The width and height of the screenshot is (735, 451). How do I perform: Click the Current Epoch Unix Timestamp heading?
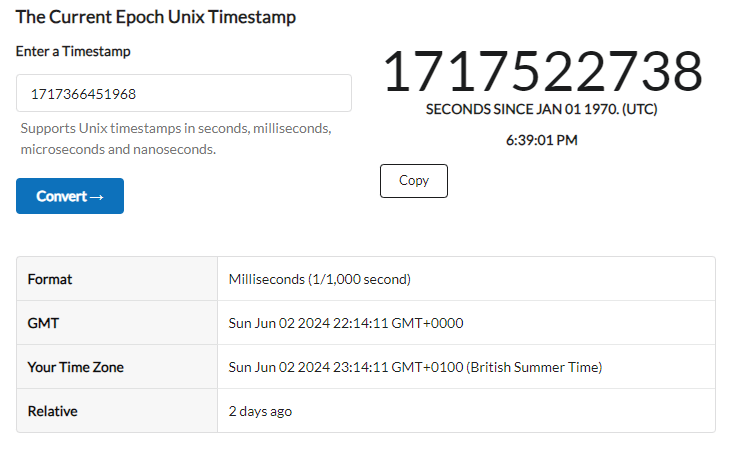[156, 18]
